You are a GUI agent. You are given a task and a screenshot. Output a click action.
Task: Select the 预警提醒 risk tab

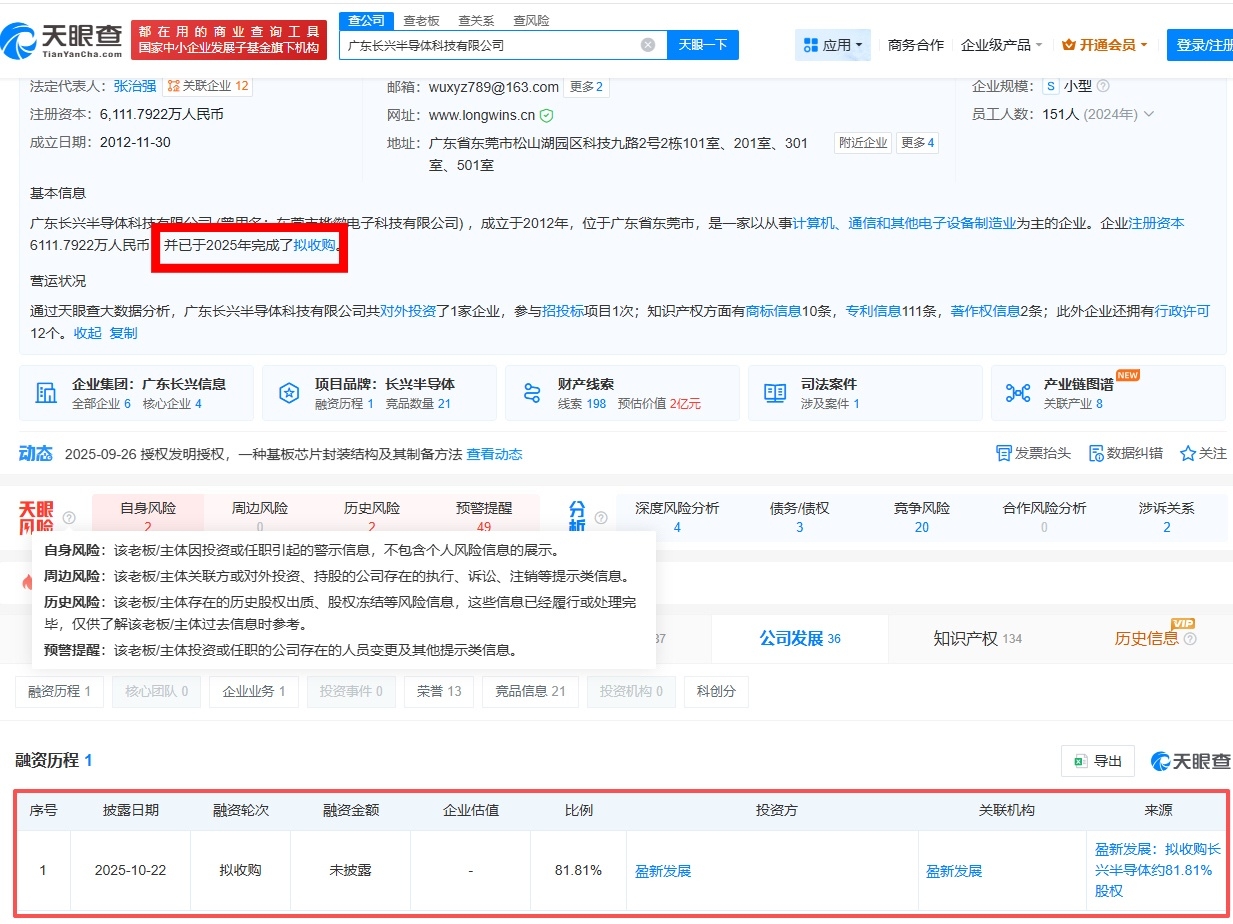pos(484,517)
